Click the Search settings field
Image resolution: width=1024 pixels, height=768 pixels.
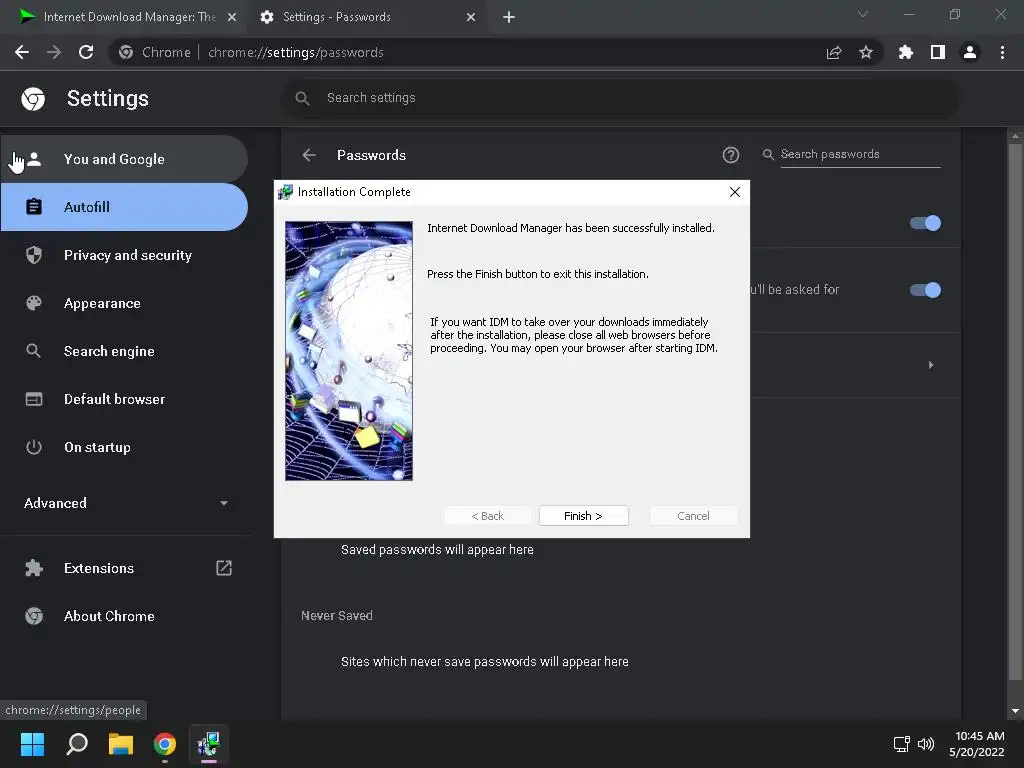click(x=620, y=98)
